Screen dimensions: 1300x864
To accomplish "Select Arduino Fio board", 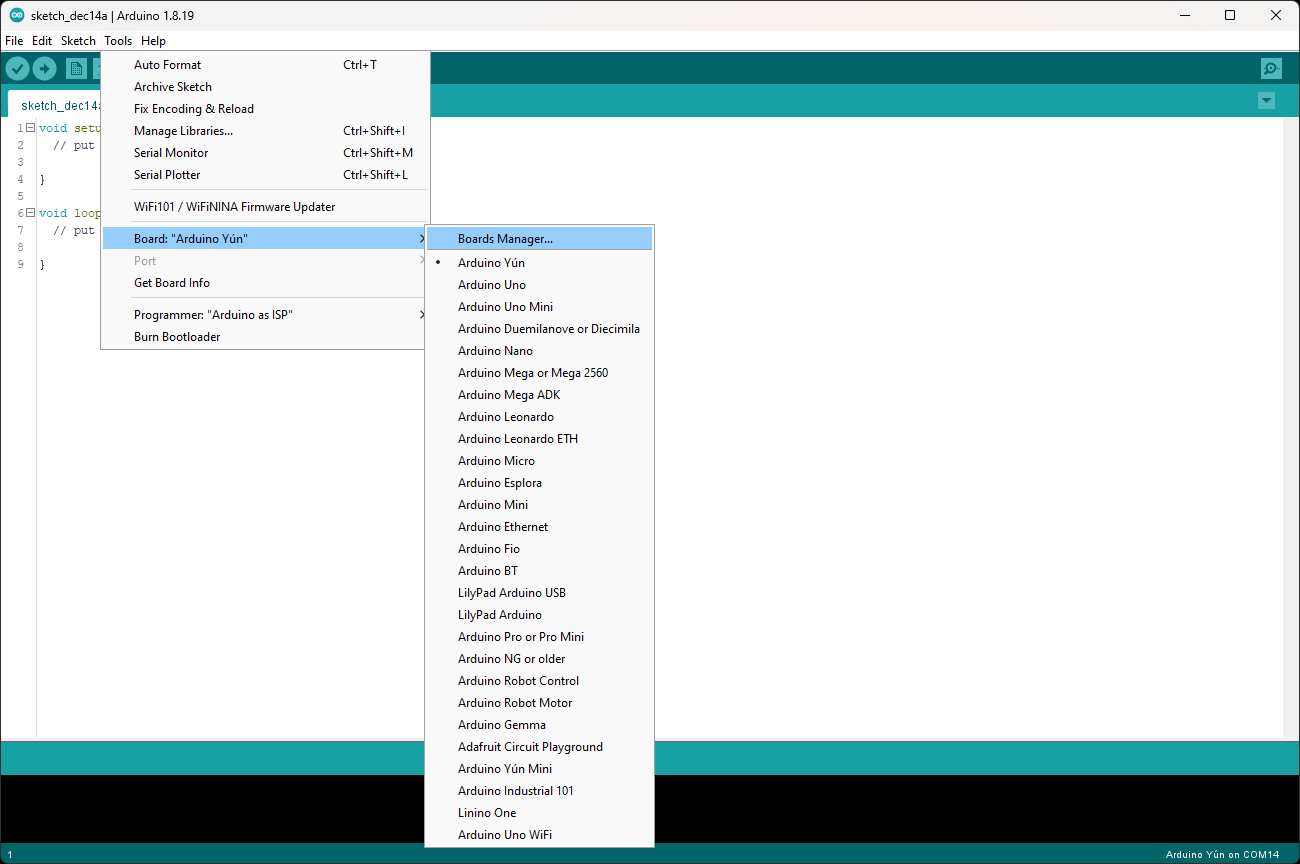I will point(539,549).
